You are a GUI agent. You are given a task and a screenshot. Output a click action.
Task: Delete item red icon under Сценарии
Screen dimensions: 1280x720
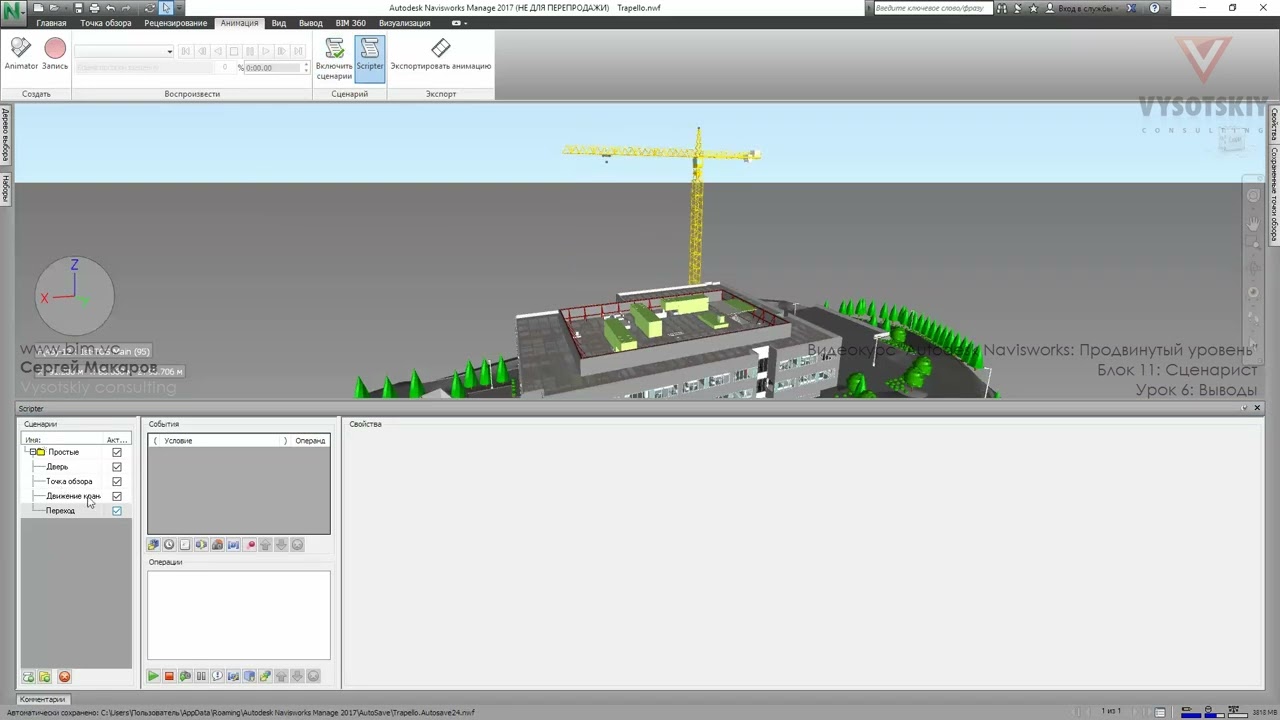64,677
